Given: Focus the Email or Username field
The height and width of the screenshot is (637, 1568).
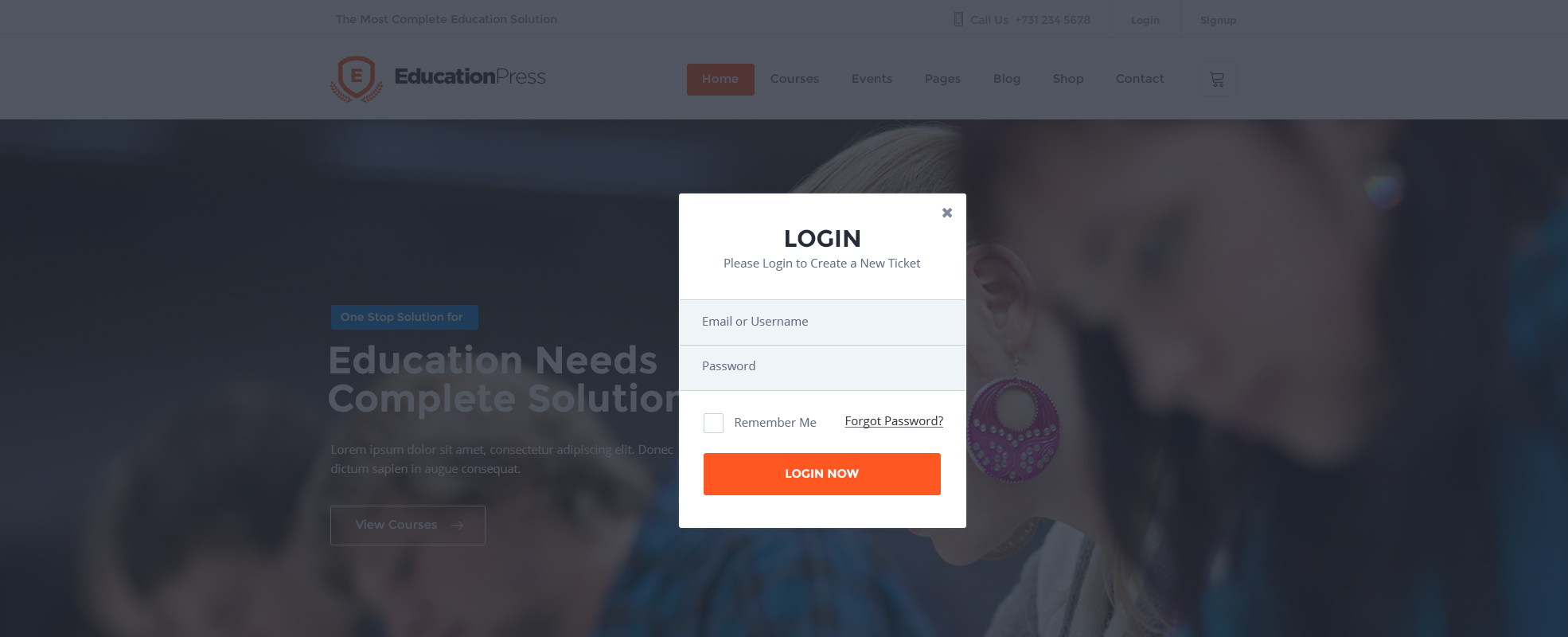Looking at the screenshot, I should [822, 322].
